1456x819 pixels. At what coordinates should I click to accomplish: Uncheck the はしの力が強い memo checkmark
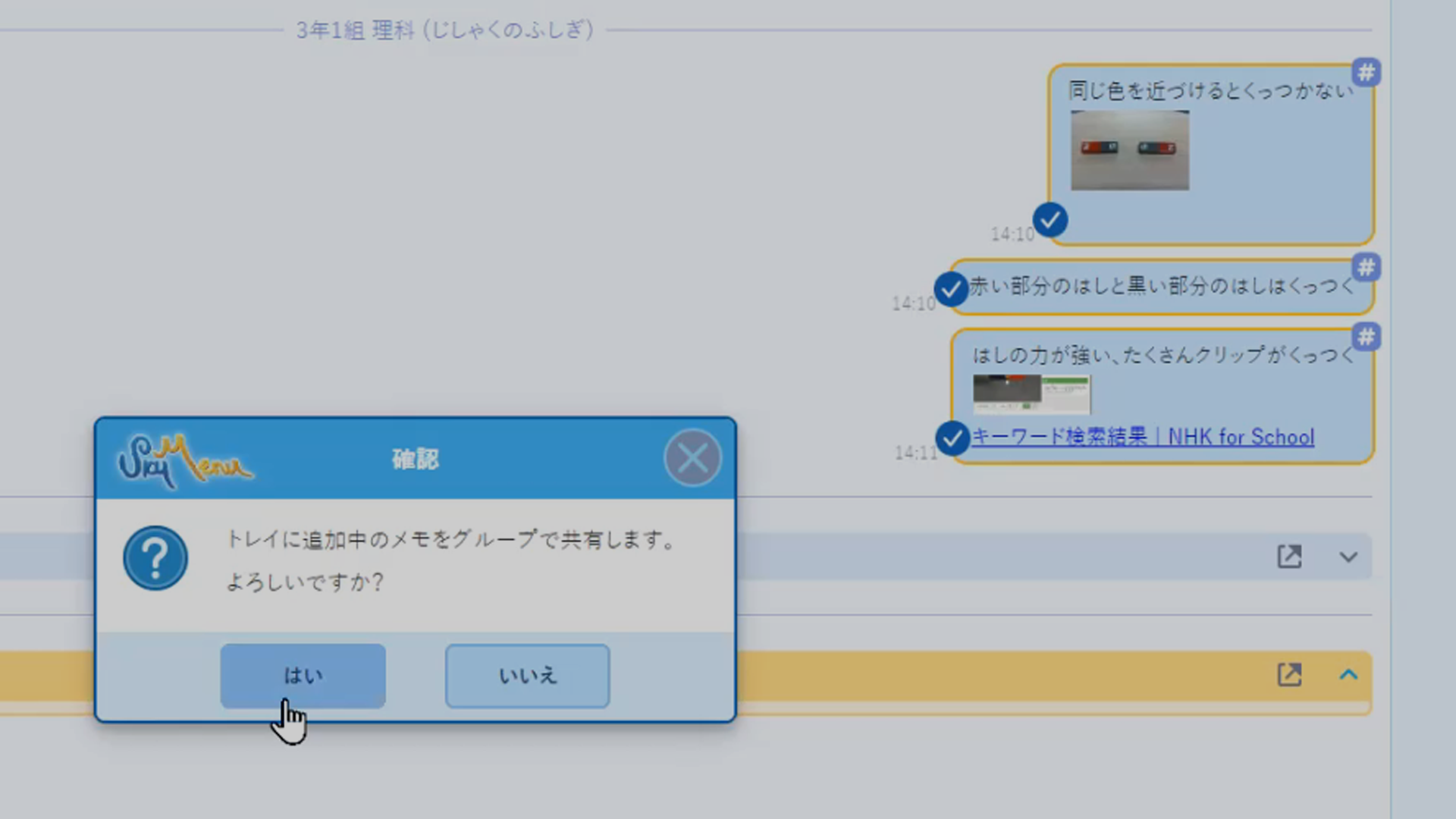[x=952, y=438]
